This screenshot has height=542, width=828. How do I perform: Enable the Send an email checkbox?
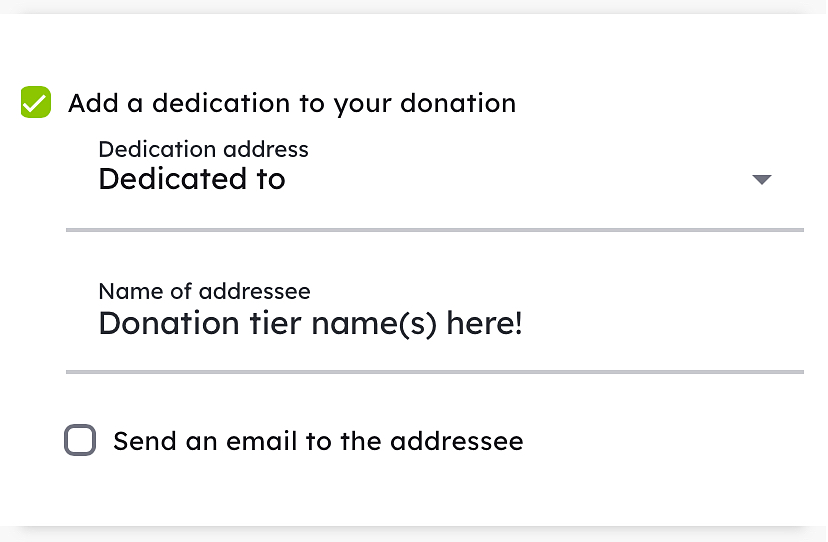(80, 440)
